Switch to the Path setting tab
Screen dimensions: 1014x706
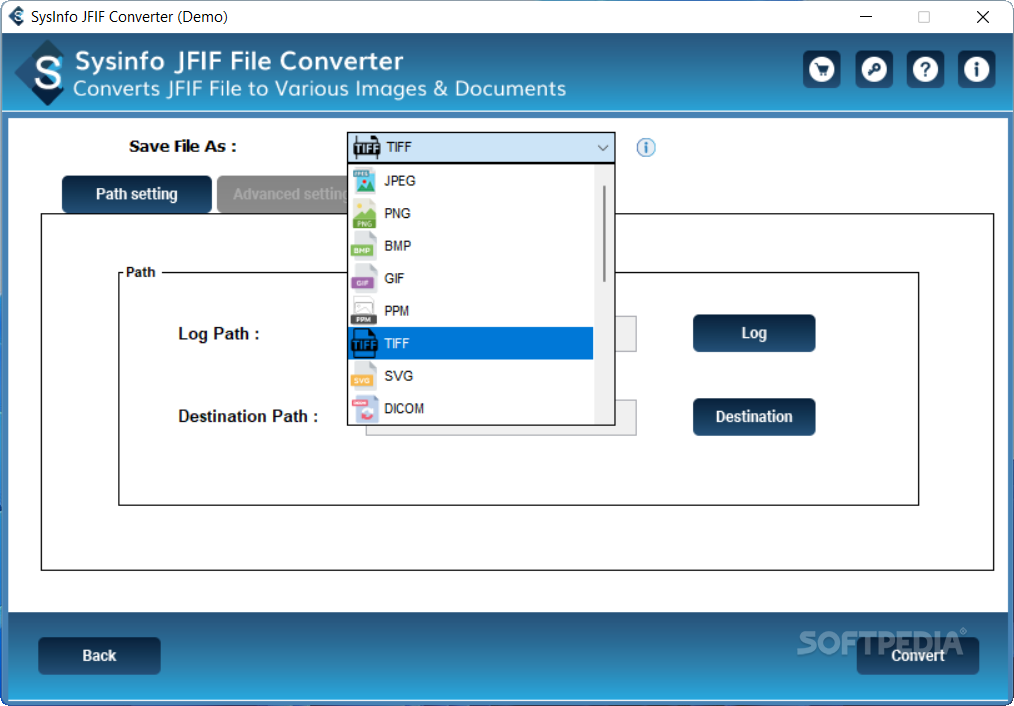[136, 194]
